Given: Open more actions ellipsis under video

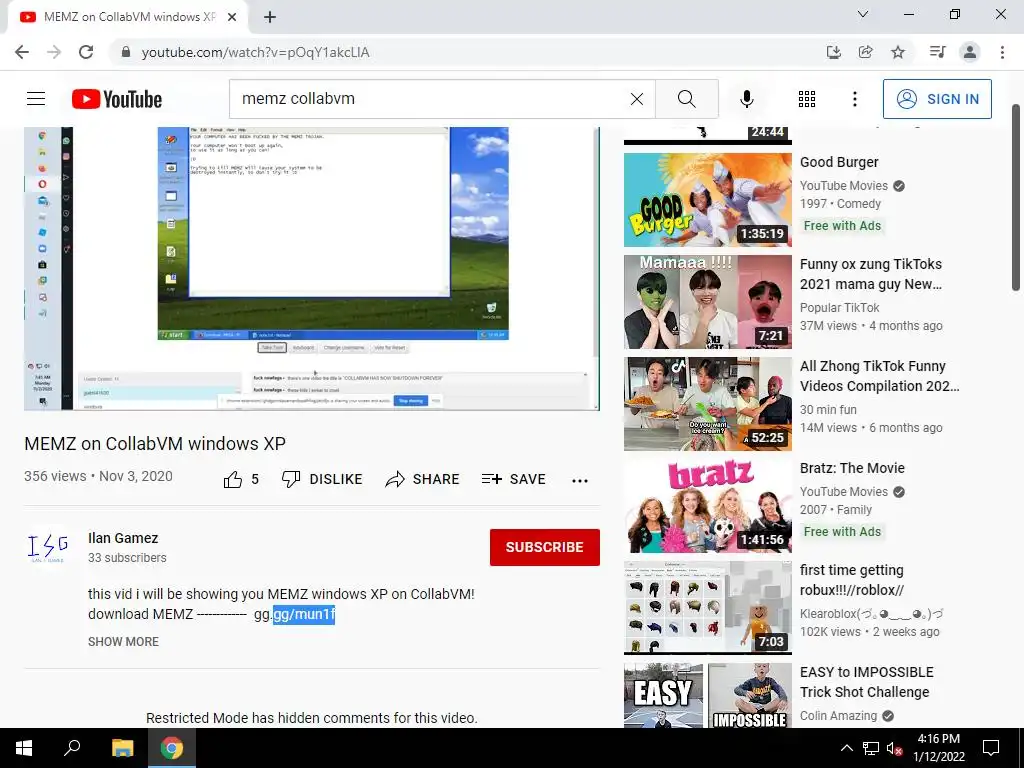Looking at the screenshot, I should coord(580,481).
